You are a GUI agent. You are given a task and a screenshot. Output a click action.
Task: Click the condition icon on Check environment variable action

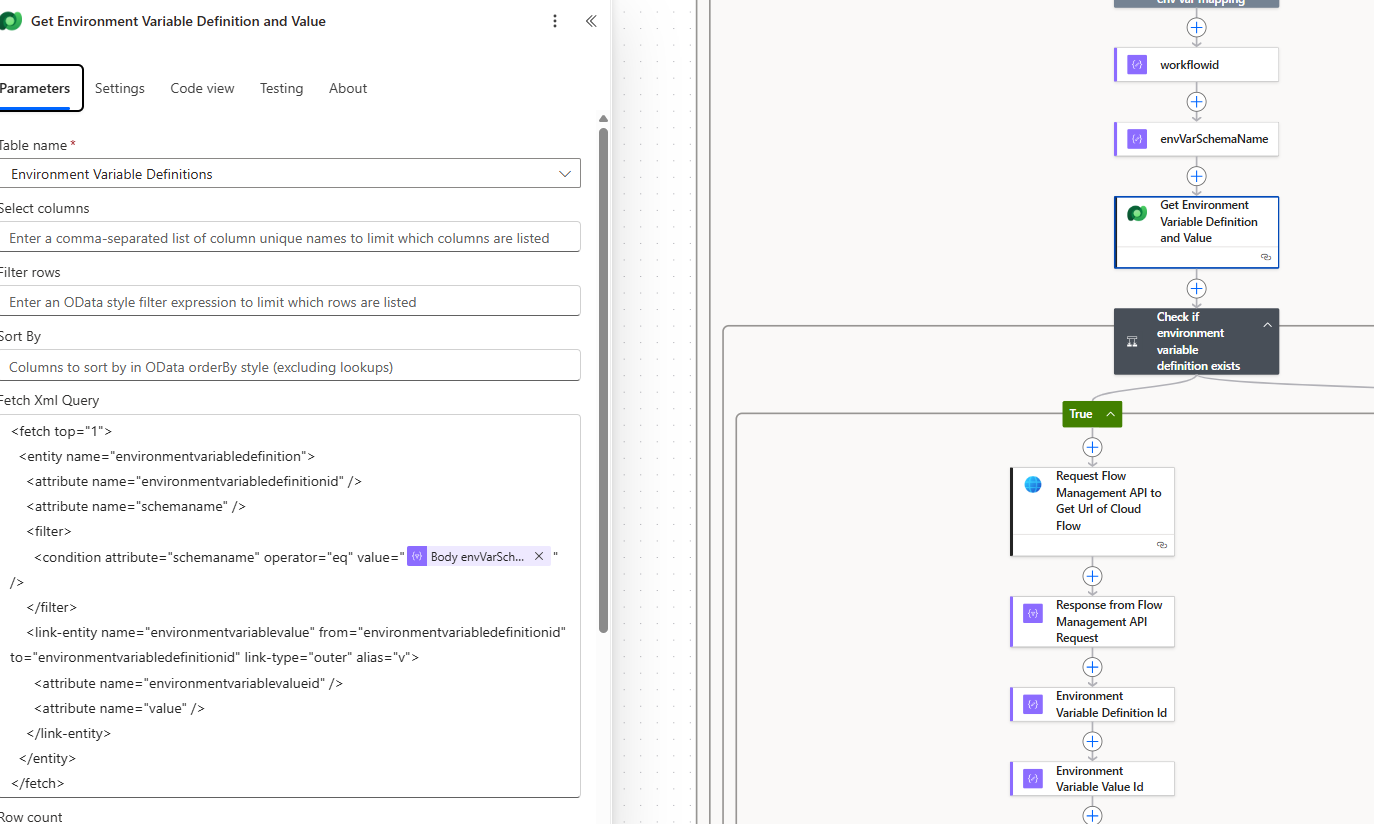click(1131, 341)
